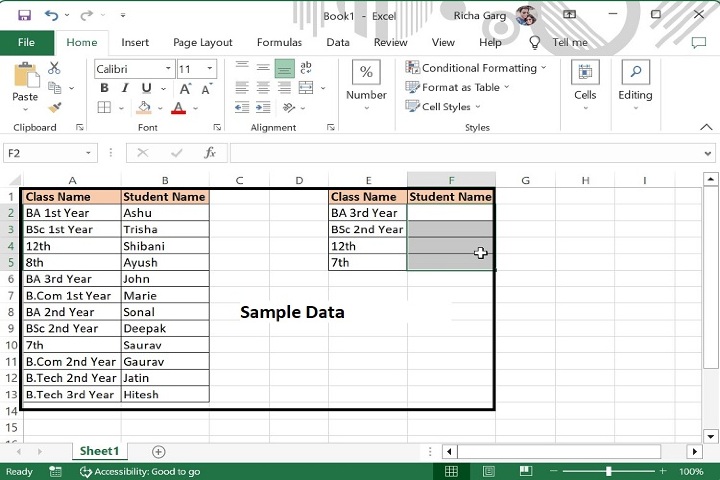Open the Number format percent button
Image resolution: width=720 pixels, height=480 pixels.
coord(366,72)
